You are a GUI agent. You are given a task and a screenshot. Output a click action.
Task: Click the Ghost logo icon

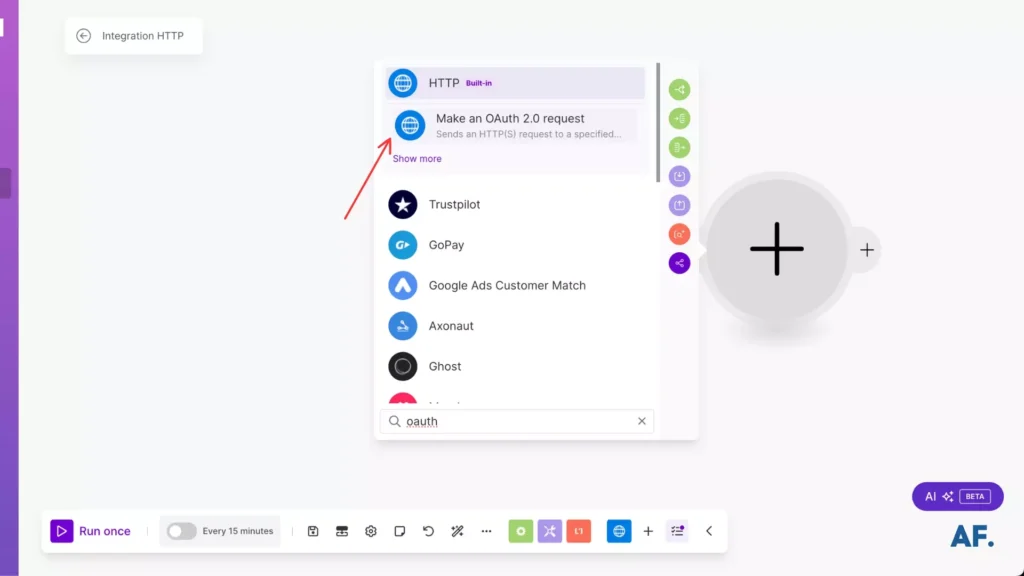coord(403,366)
